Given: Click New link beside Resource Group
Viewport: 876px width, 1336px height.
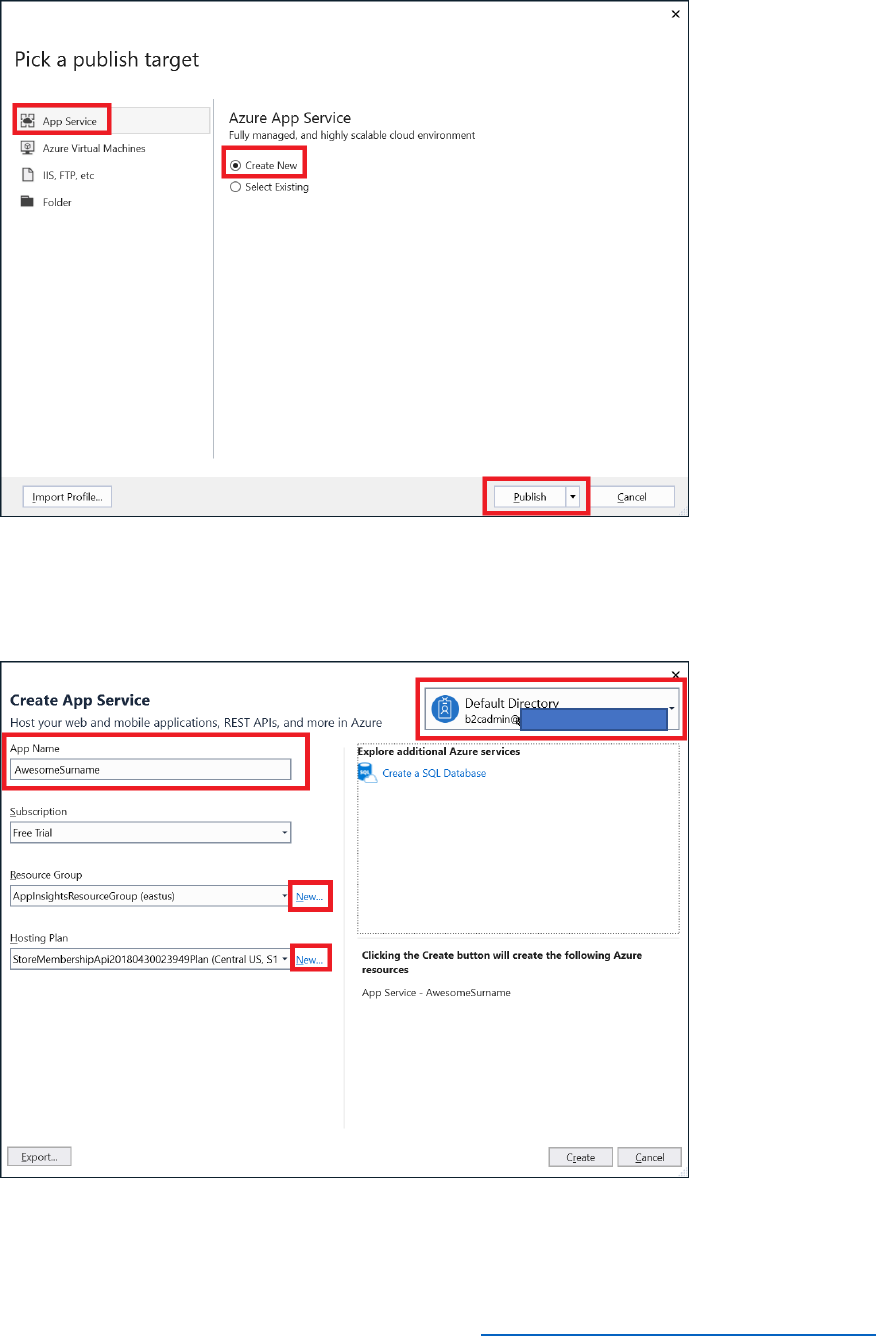Looking at the screenshot, I should pyautogui.click(x=309, y=897).
